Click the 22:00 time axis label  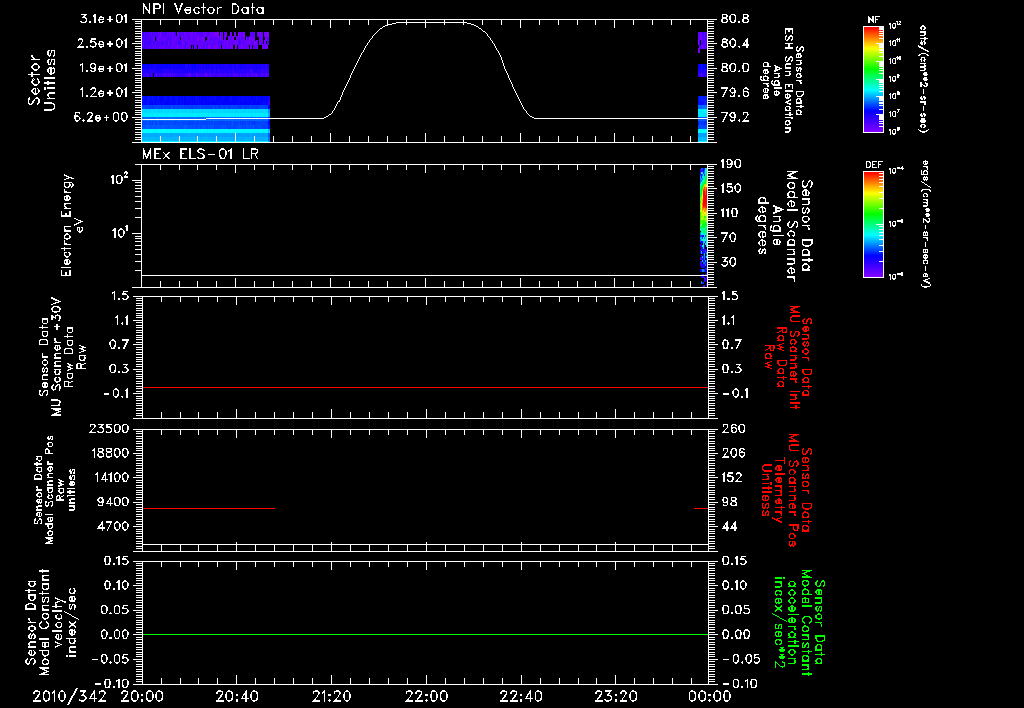pos(426,696)
